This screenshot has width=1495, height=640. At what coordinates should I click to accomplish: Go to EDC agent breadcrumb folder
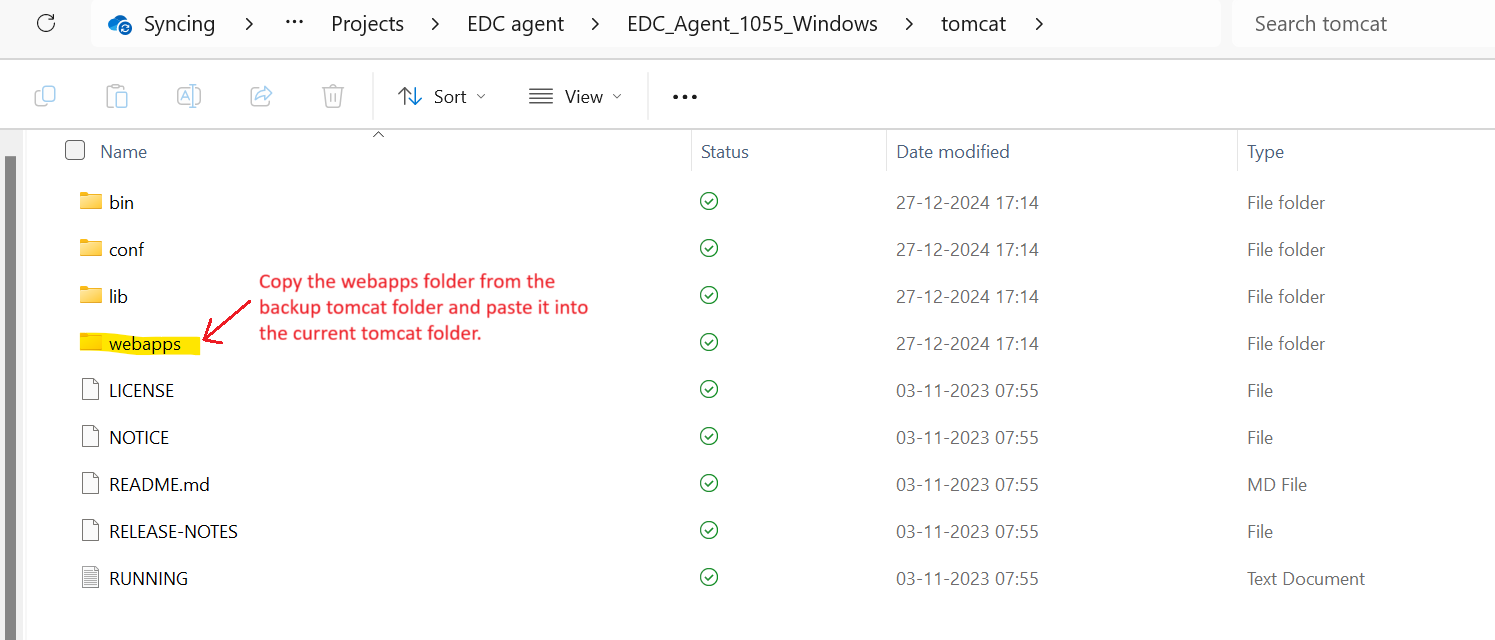pyautogui.click(x=516, y=24)
